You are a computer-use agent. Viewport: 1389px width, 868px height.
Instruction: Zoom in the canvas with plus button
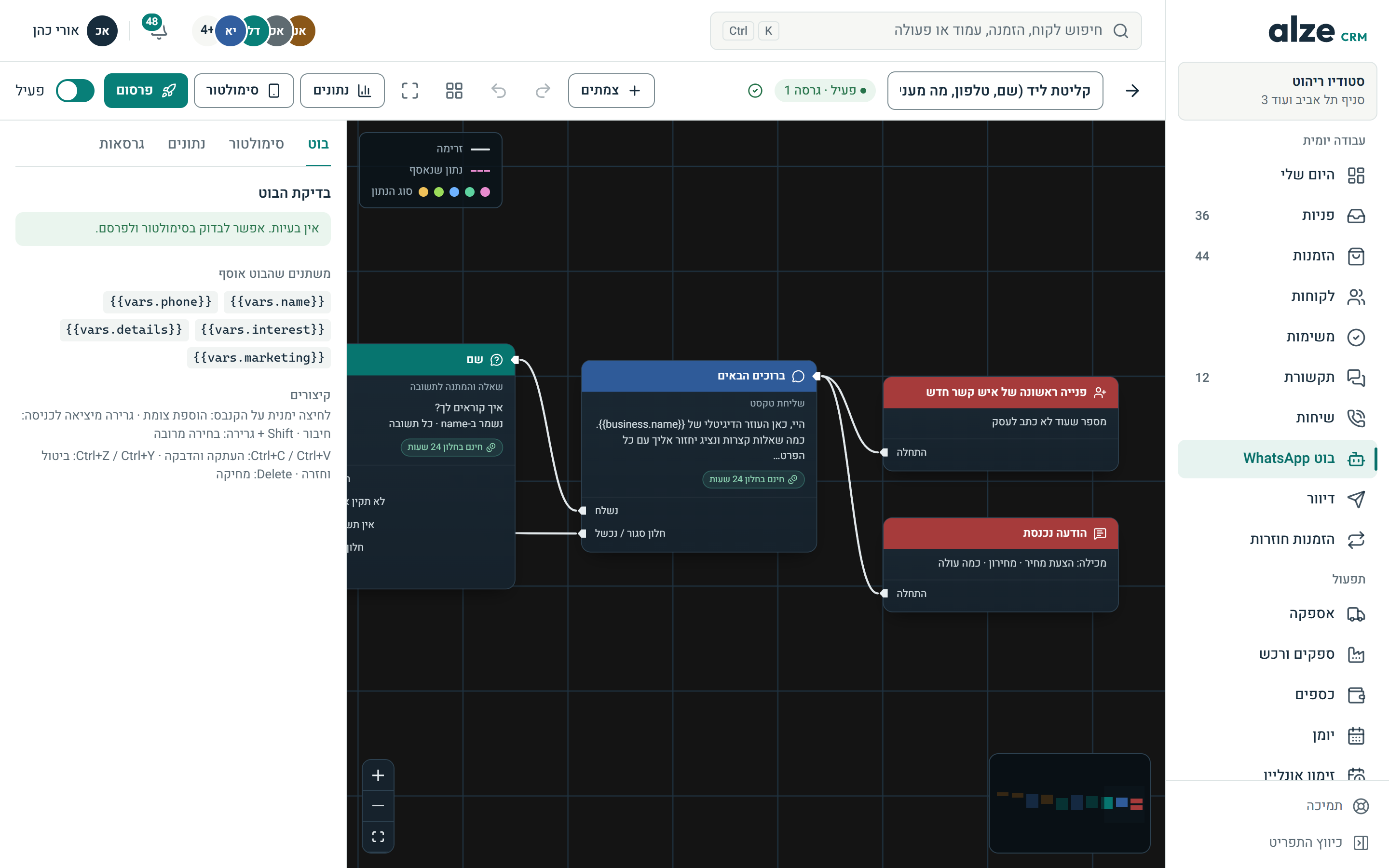(x=378, y=775)
